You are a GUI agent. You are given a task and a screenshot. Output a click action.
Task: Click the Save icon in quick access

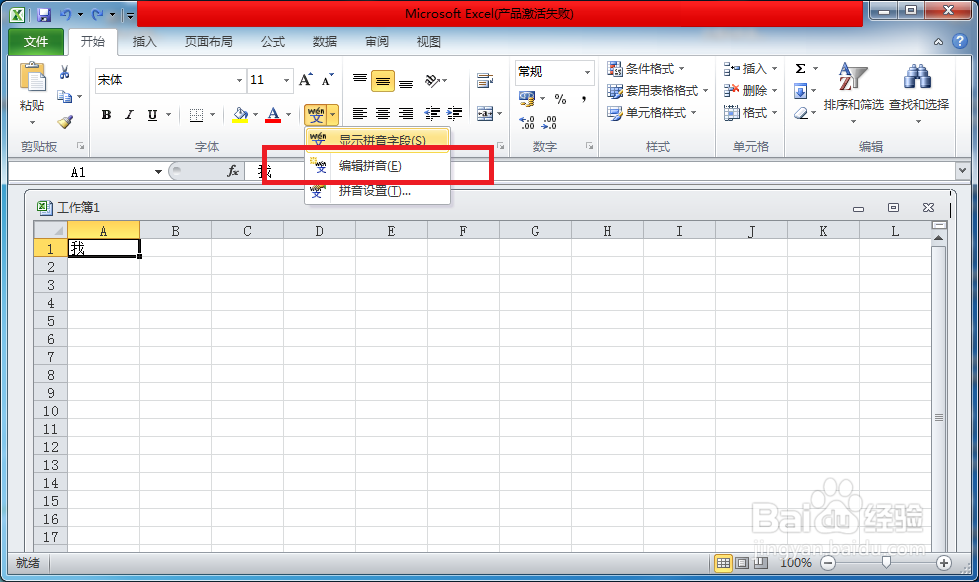(x=44, y=14)
